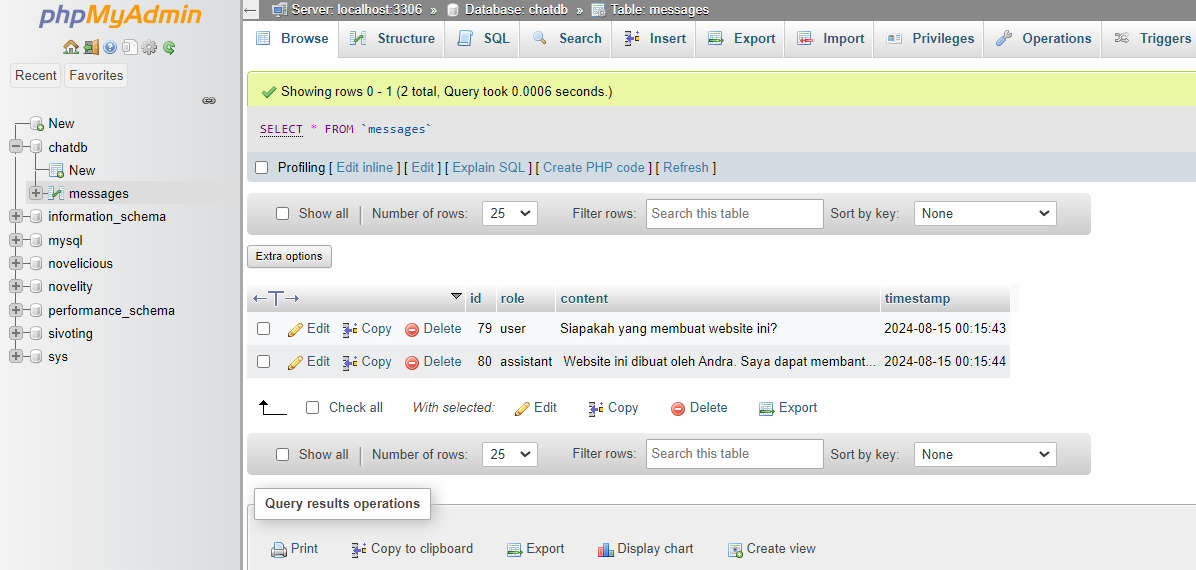The width and height of the screenshot is (1196, 570).
Task: Click the Favorites button in sidebar
Action: point(96,76)
